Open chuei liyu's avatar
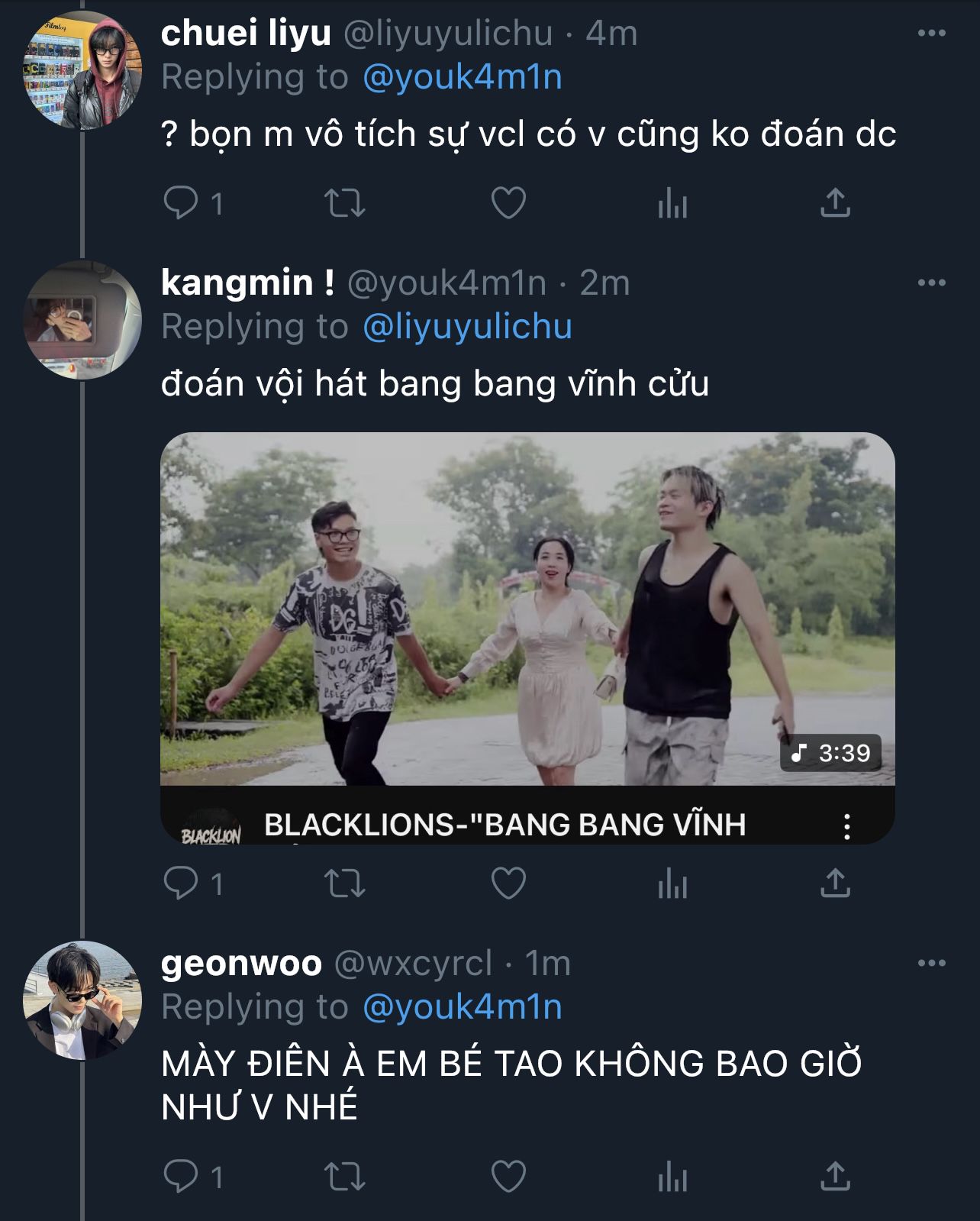 pyautogui.click(x=82, y=71)
